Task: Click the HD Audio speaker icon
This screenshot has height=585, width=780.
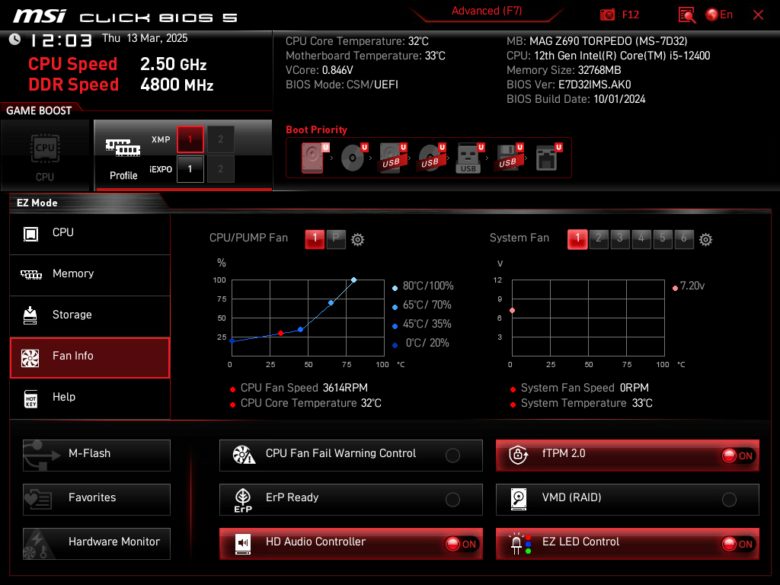Action: (243, 543)
